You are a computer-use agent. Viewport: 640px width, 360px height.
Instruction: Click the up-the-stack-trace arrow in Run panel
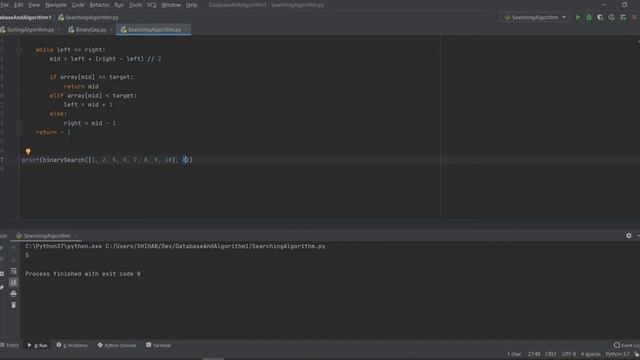pyautogui.click(x=13, y=248)
